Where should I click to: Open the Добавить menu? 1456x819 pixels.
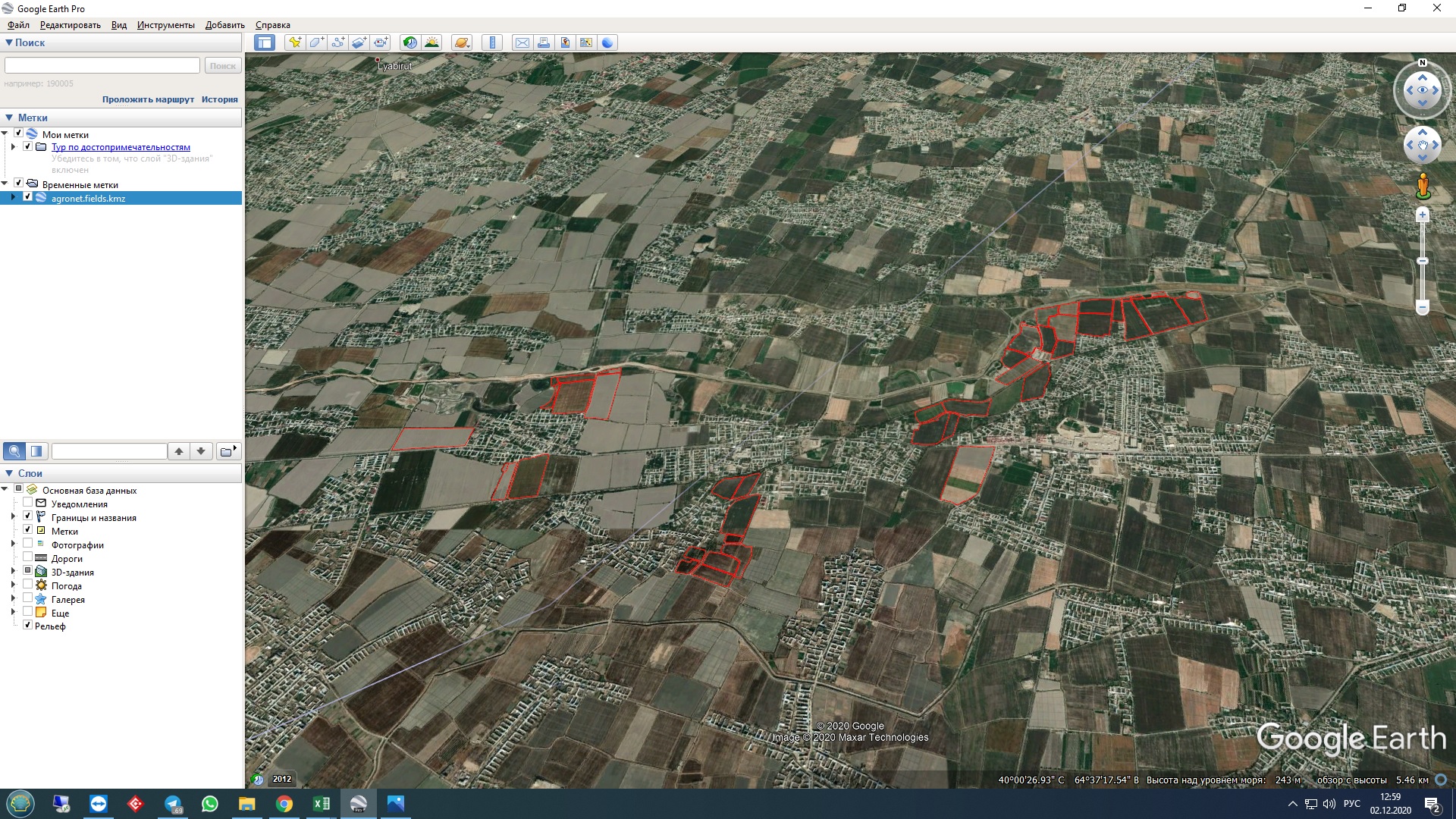(x=224, y=25)
